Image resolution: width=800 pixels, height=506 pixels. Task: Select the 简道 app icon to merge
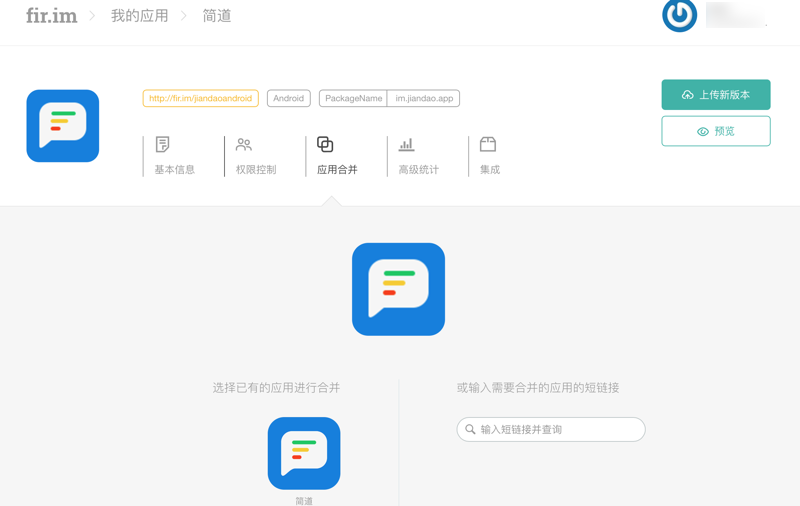click(304, 453)
